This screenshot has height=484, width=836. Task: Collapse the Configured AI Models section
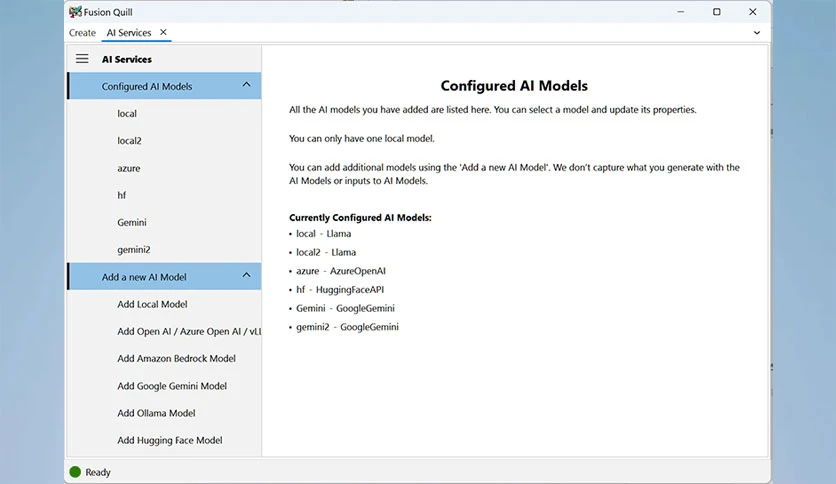click(246, 84)
